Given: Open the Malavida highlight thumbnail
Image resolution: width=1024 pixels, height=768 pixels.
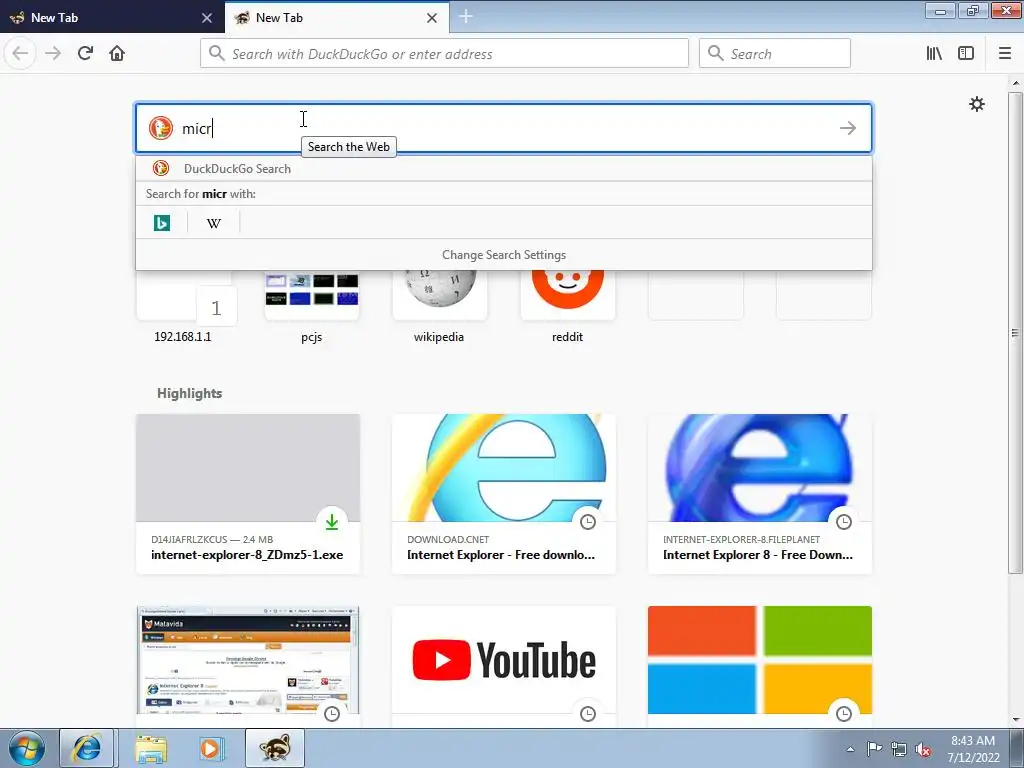Looking at the screenshot, I should point(248,661).
